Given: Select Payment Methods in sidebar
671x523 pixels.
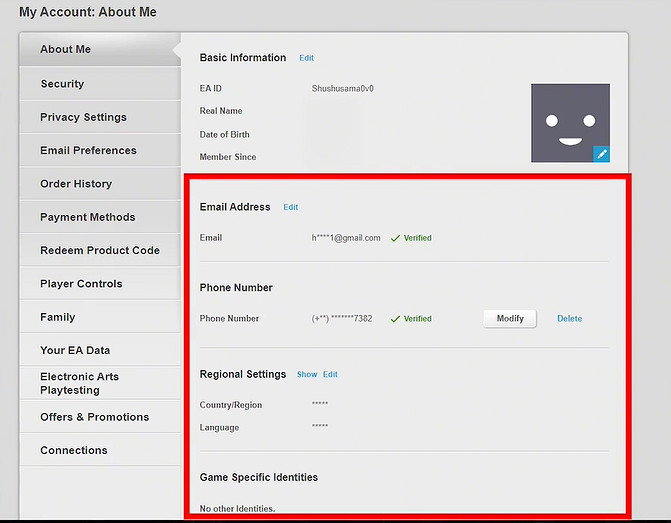Looking at the screenshot, I should tap(87, 217).
